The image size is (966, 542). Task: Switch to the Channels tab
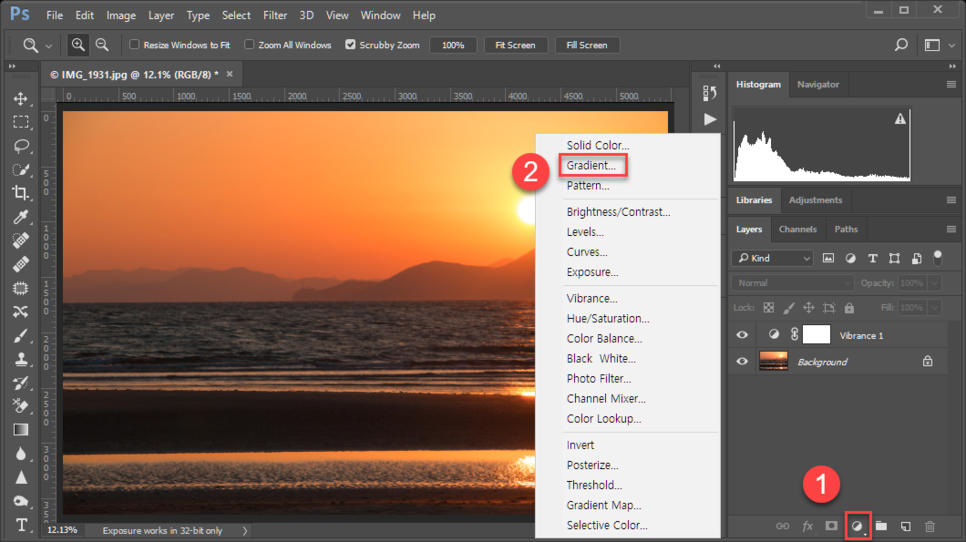797,229
